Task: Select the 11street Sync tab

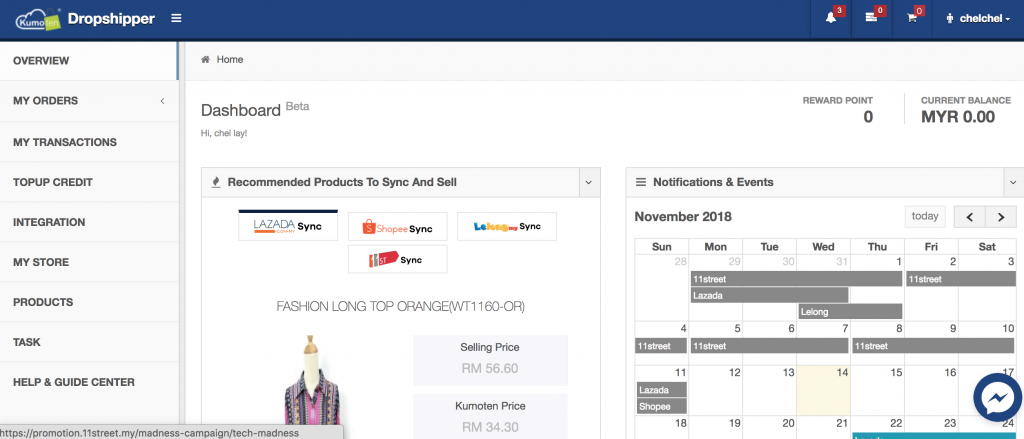Action: coord(398,259)
